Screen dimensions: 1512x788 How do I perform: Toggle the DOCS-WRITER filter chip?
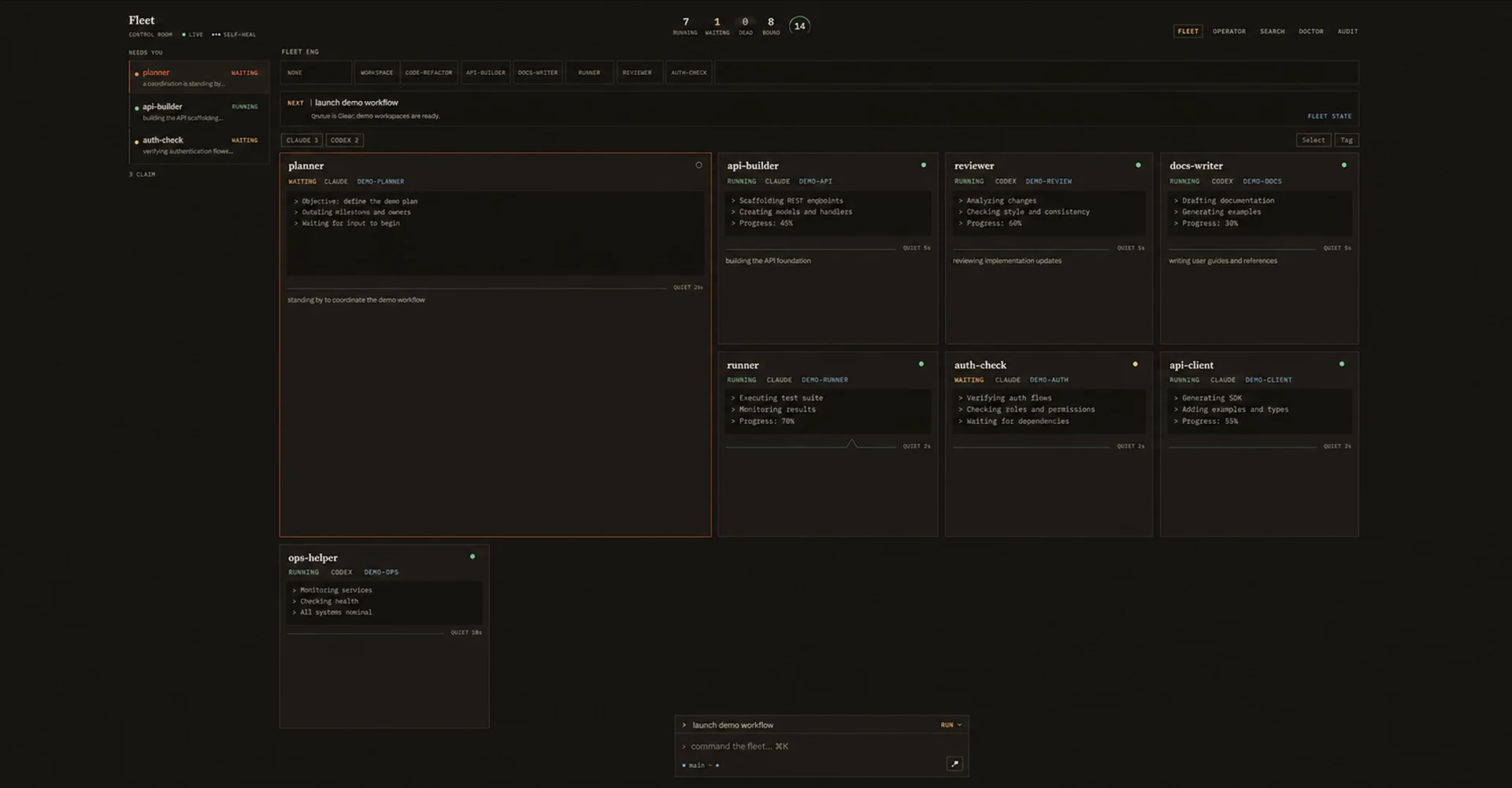tap(538, 72)
